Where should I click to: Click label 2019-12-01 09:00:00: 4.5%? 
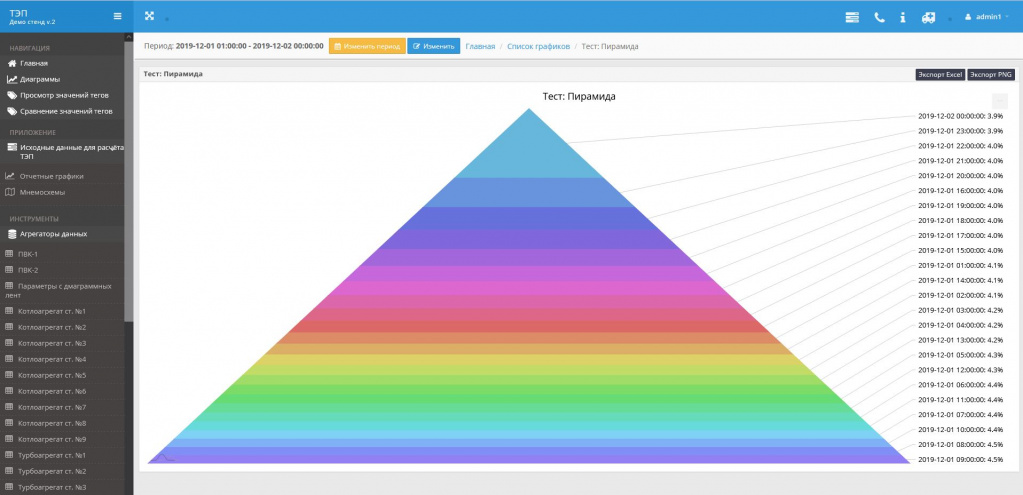tap(960, 460)
